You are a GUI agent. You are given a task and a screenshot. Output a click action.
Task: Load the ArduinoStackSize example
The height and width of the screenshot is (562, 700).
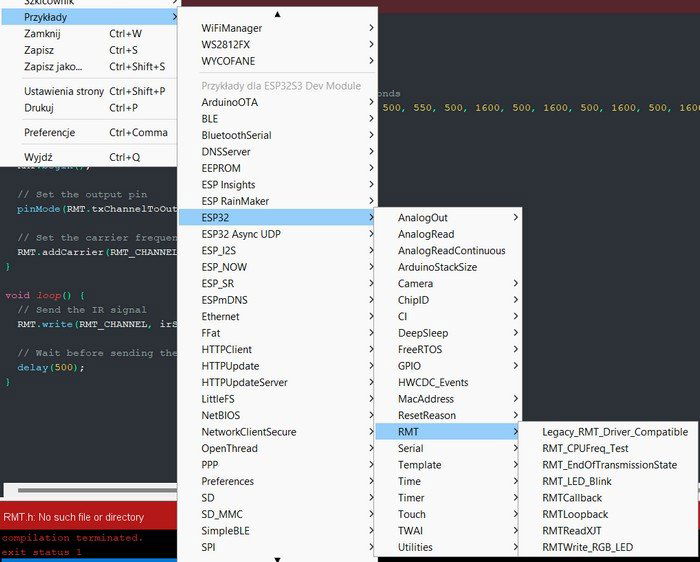click(448, 267)
